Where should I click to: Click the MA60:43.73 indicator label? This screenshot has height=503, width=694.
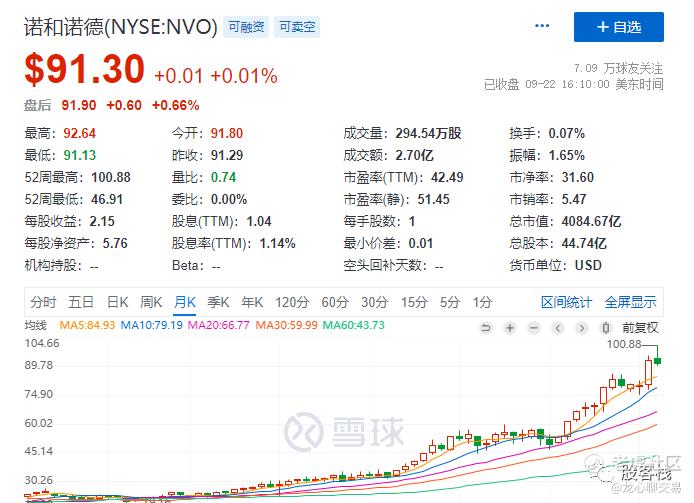pyautogui.click(x=354, y=325)
